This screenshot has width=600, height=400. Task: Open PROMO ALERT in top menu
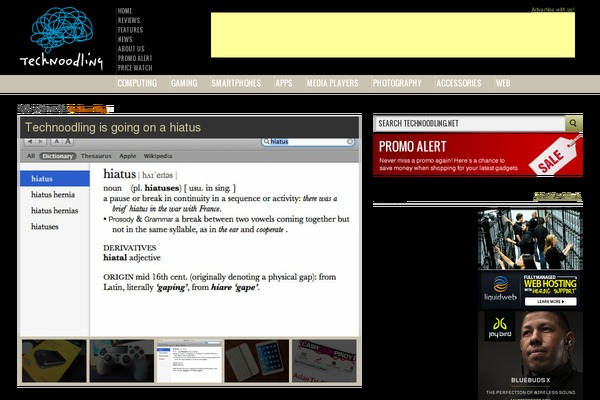[135, 59]
